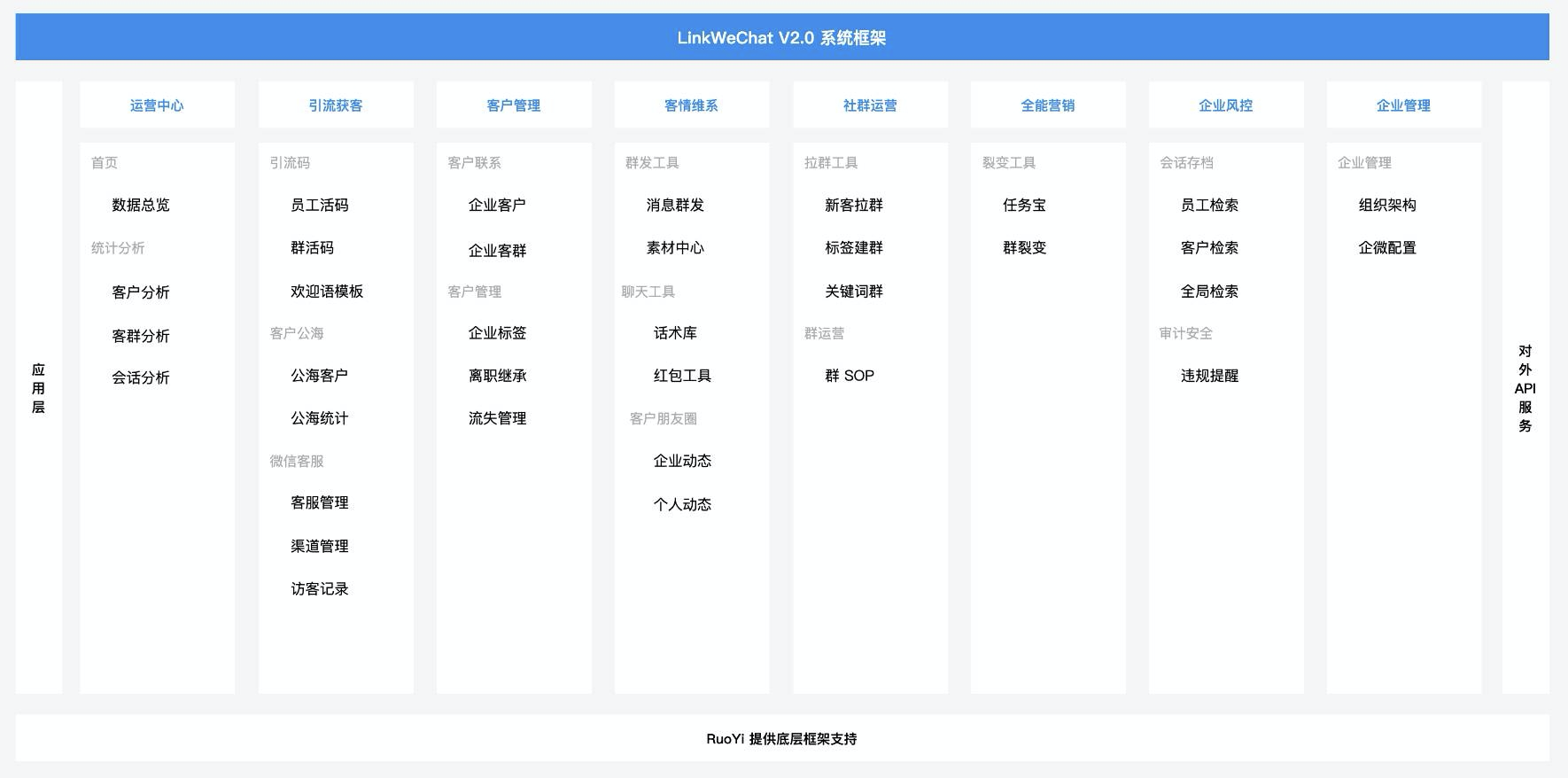
Task: Open 访客记录 entry
Action: coord(320,588)
